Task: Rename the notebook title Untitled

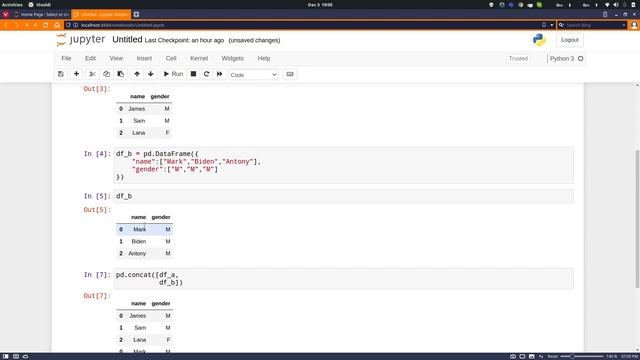Action: 127,40
